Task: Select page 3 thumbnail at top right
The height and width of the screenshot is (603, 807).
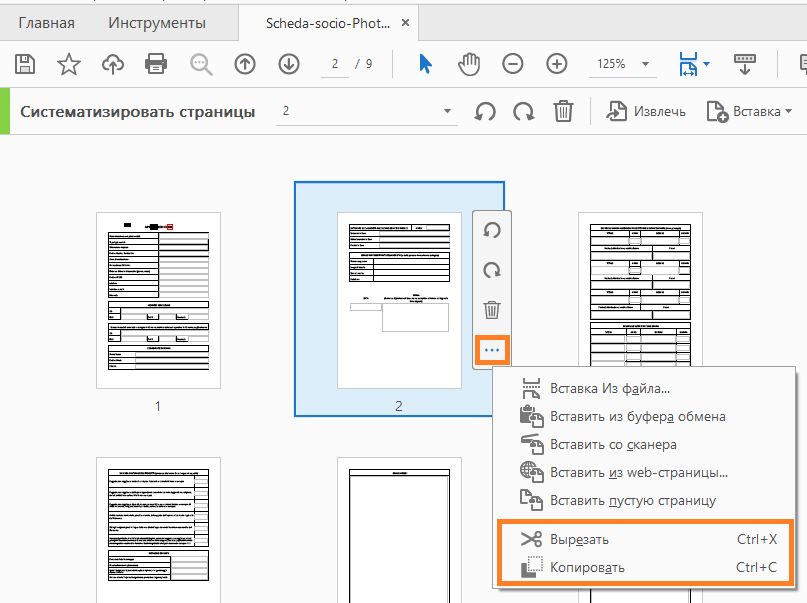Action: [640, 290]
